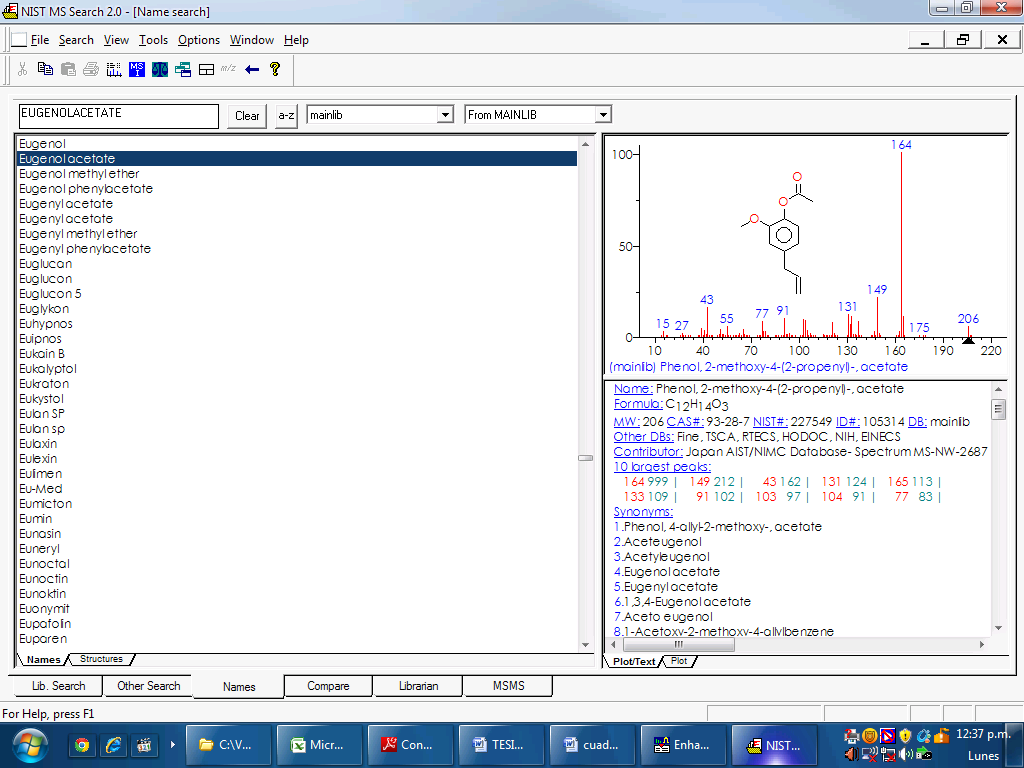Click the yellow question mark help icon
The image size is (1024, 768).
275,69
